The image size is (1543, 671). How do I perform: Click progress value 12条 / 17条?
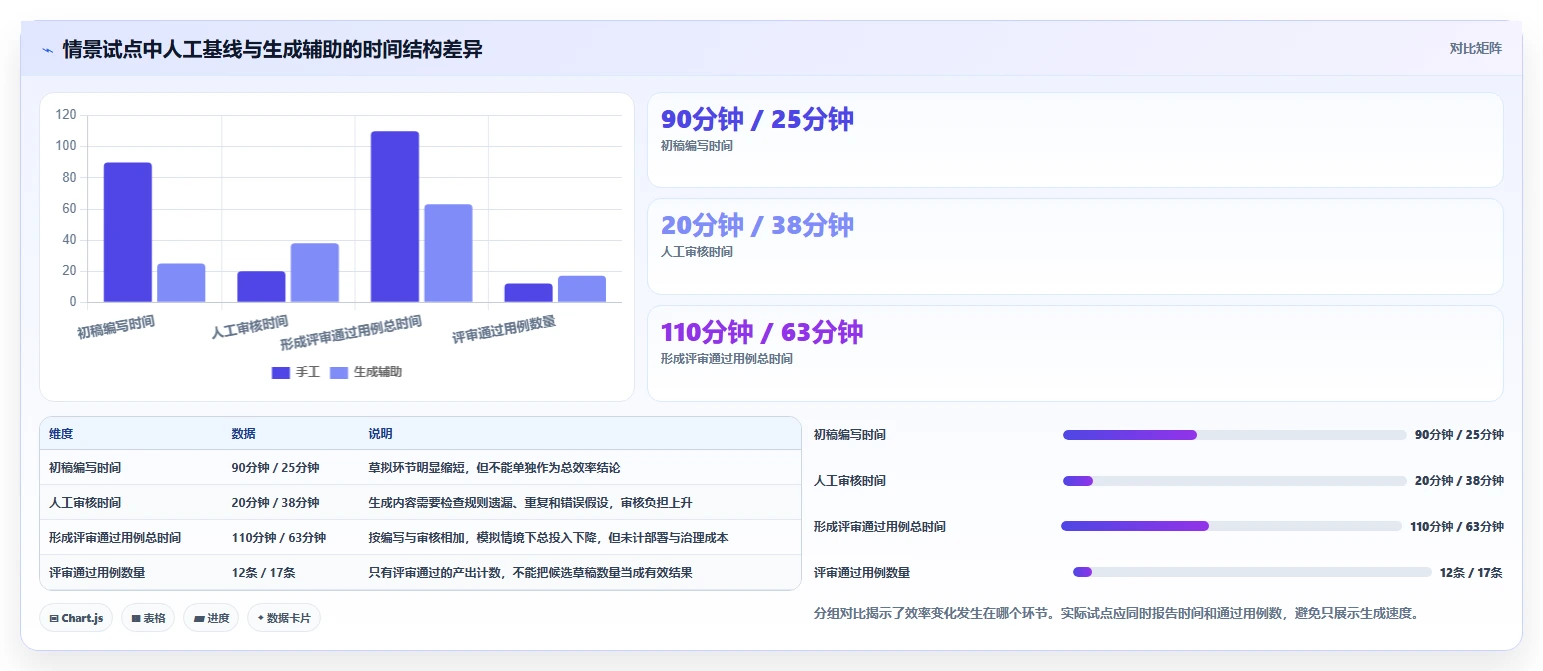tap(1471, 573)
